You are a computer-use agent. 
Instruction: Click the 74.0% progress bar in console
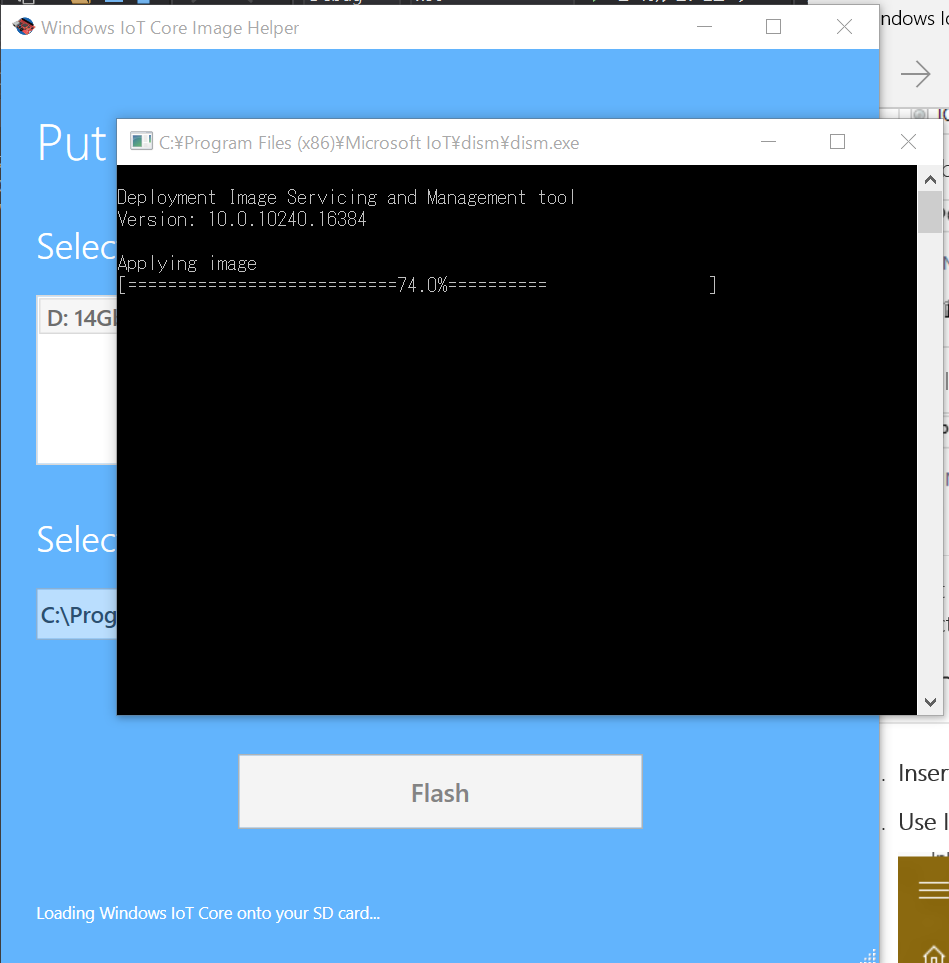pos(417,285)
